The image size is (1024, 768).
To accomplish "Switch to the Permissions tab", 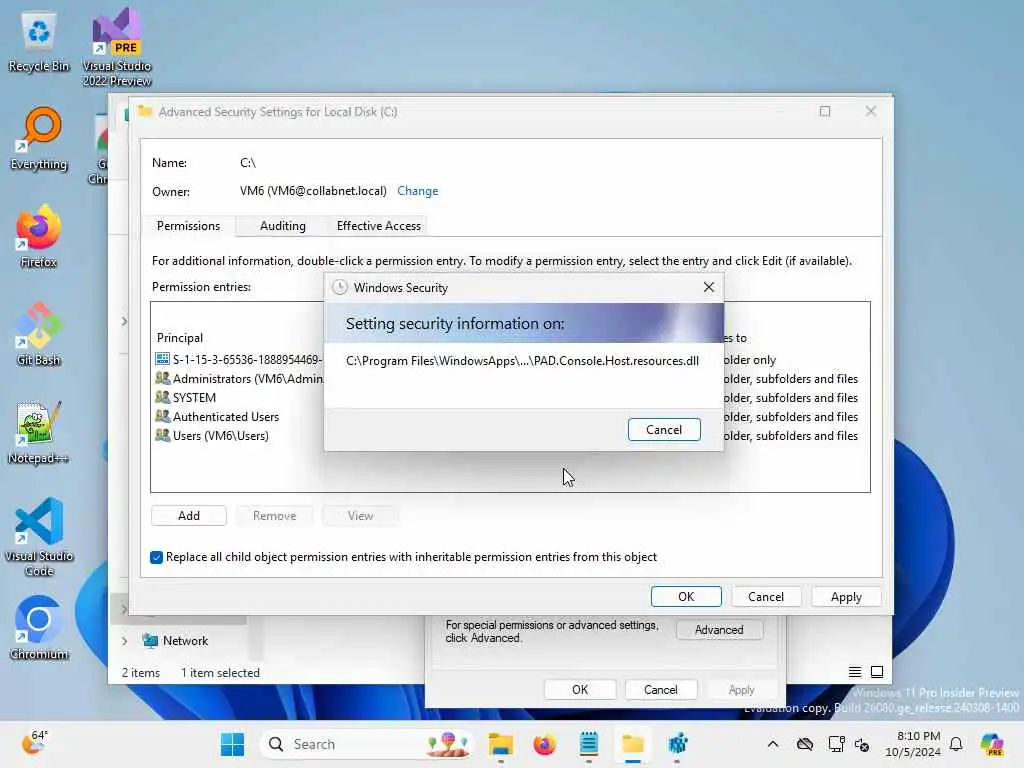I will tap(188, 226).
